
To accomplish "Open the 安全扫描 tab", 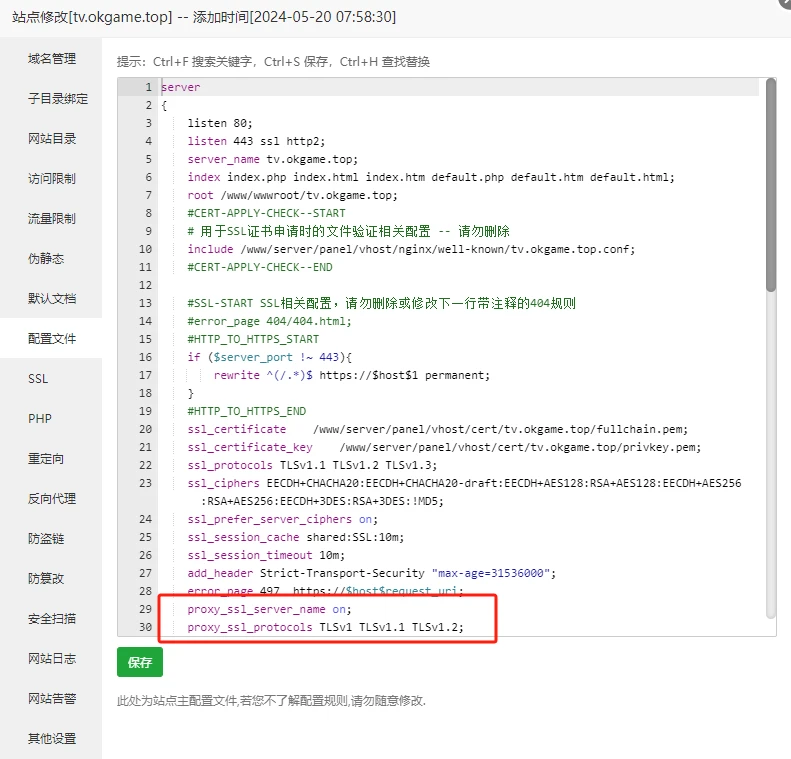I will pos(51,619).
